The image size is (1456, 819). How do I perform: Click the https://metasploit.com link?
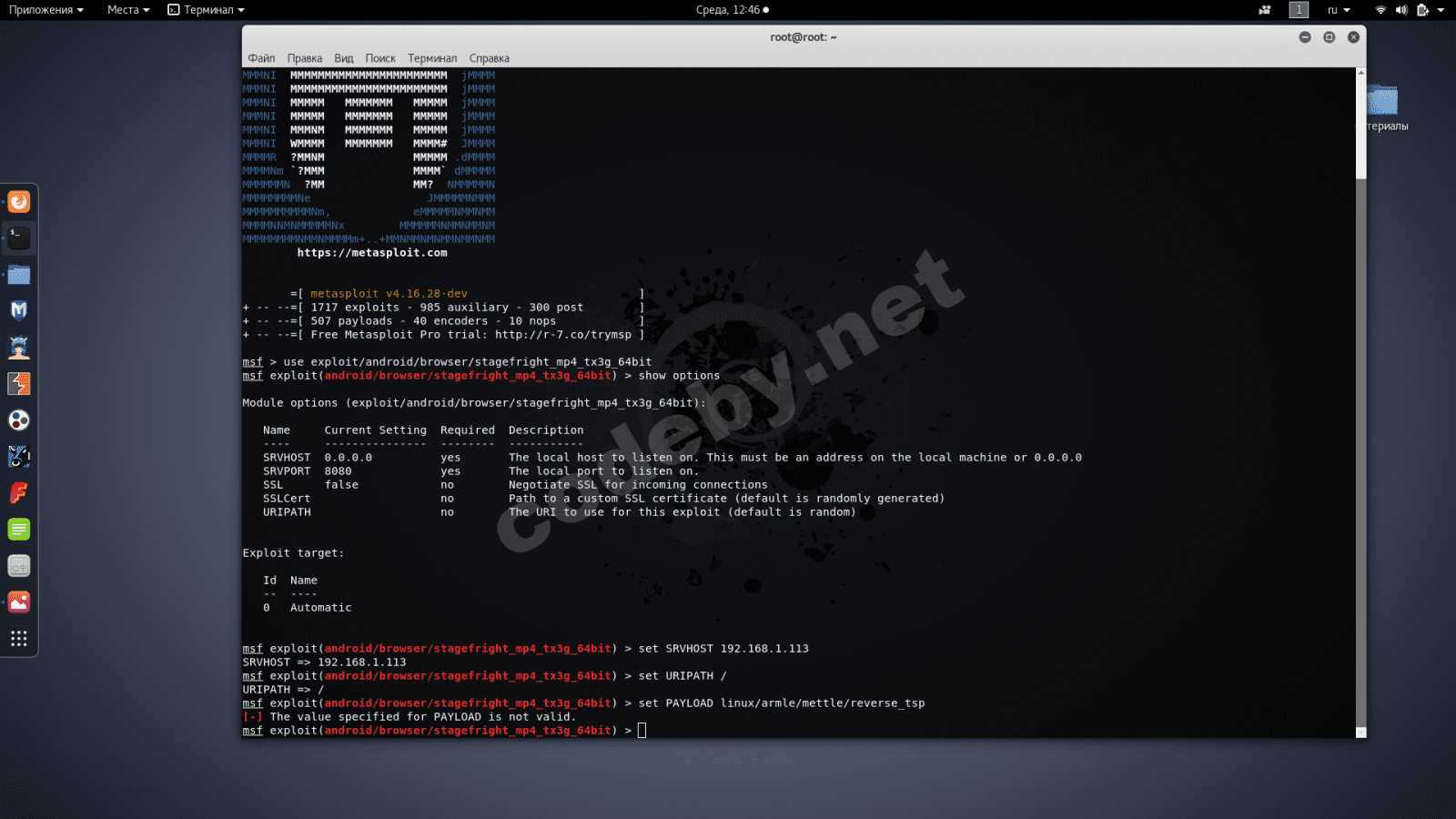click(372, 253)
